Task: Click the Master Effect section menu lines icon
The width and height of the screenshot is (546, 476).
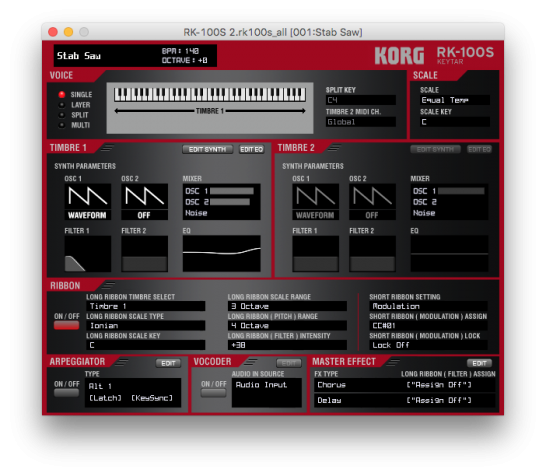Action: coord(393,362)
